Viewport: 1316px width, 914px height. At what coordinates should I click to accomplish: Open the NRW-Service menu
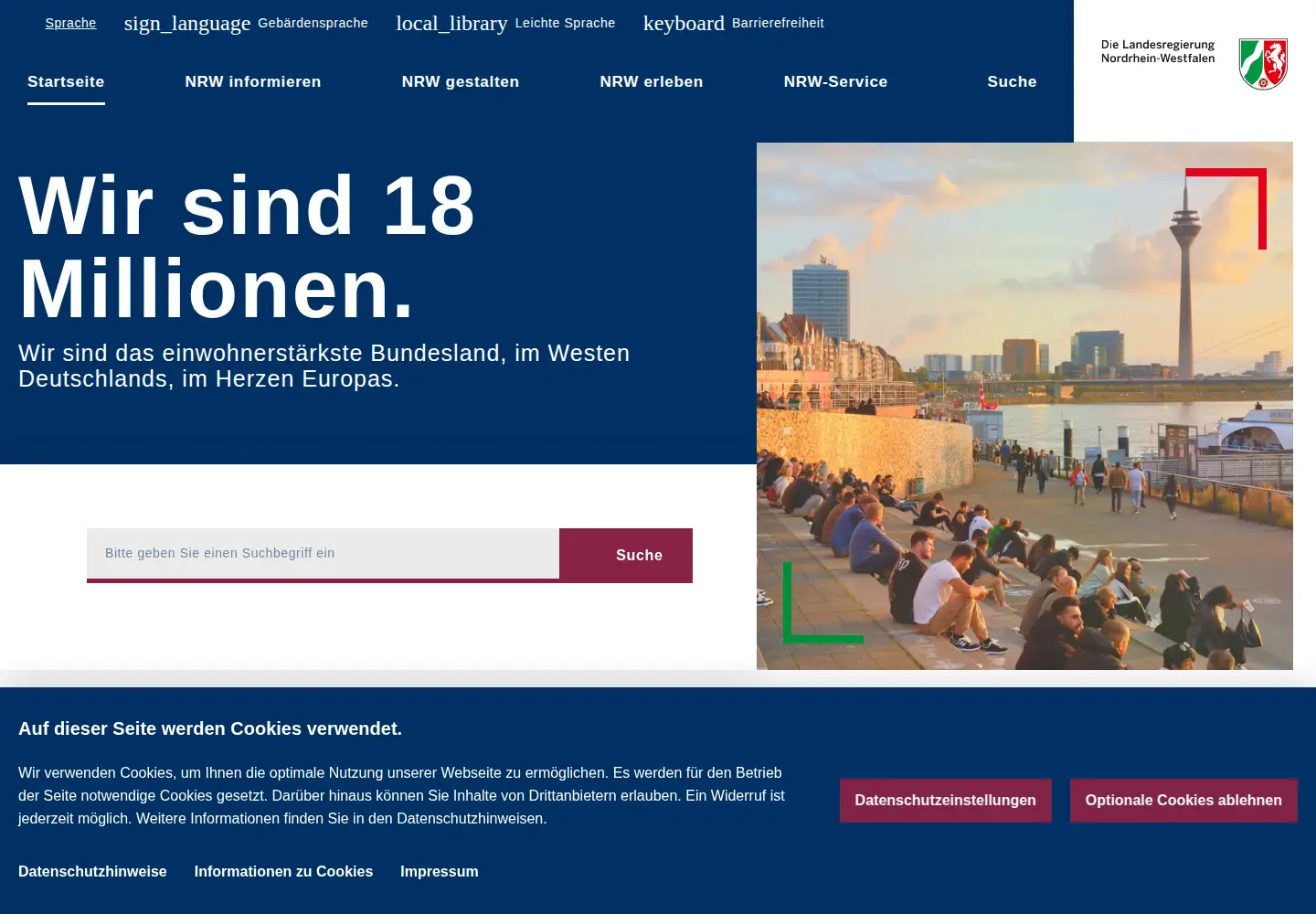[x=835, y=81]
